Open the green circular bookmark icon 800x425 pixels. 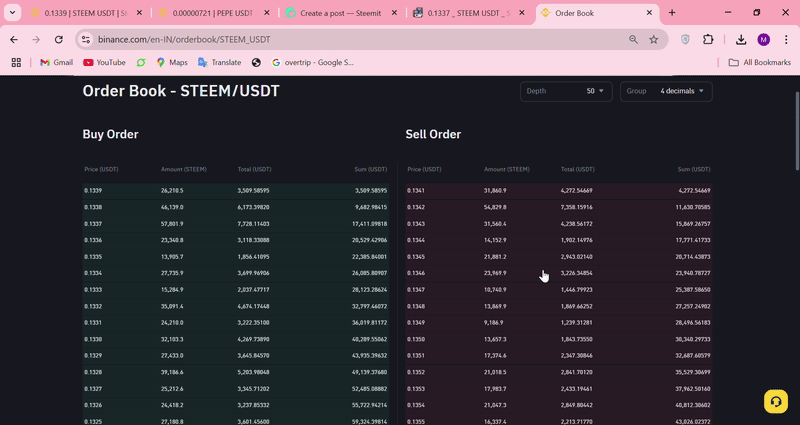(x=141, y=62)
